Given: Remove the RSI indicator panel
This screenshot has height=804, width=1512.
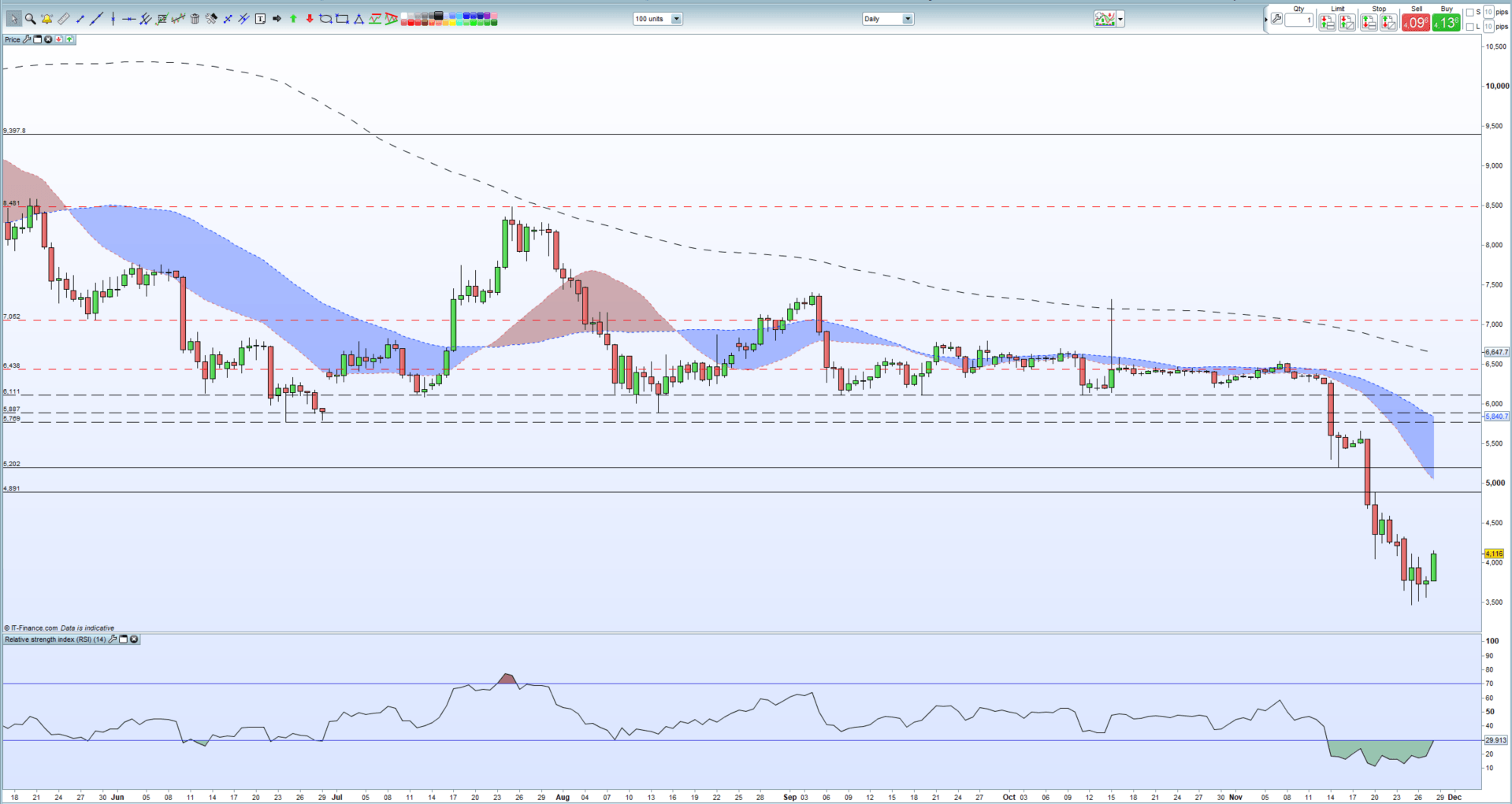Looking at the screenshot, I should 134,639.
